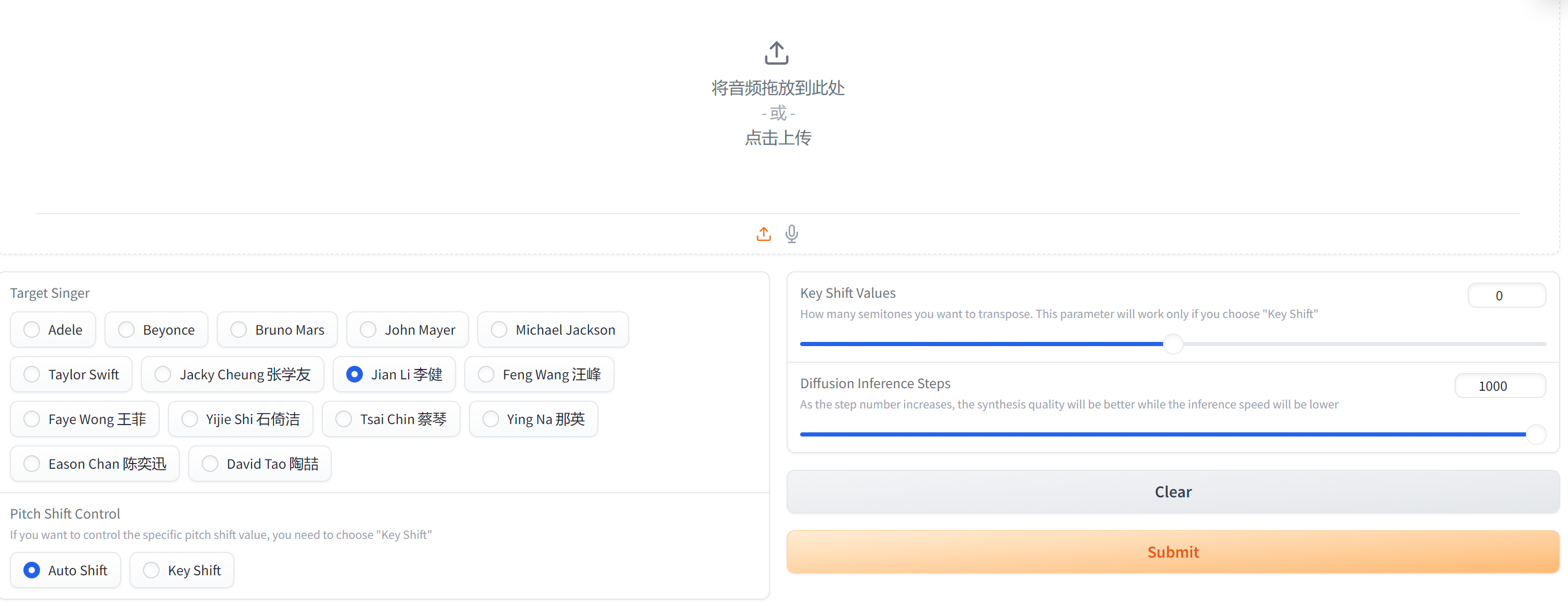Click the large upload arrow icon

(x=776, y=54)
